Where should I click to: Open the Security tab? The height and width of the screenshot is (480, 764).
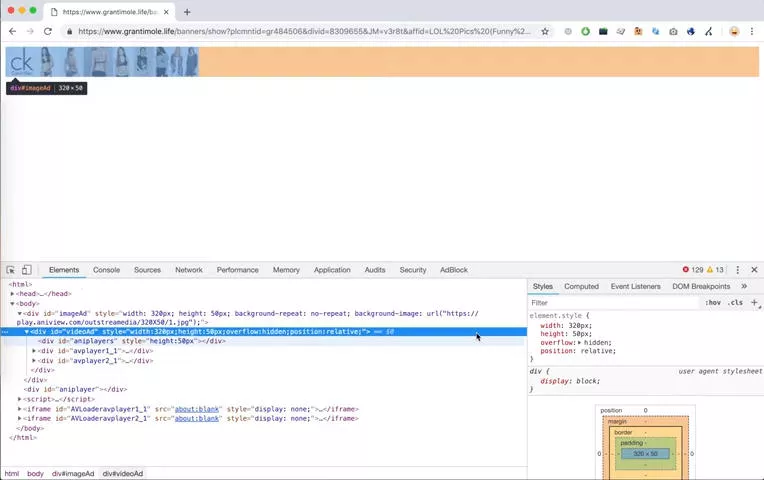click(x=413, y=269)
